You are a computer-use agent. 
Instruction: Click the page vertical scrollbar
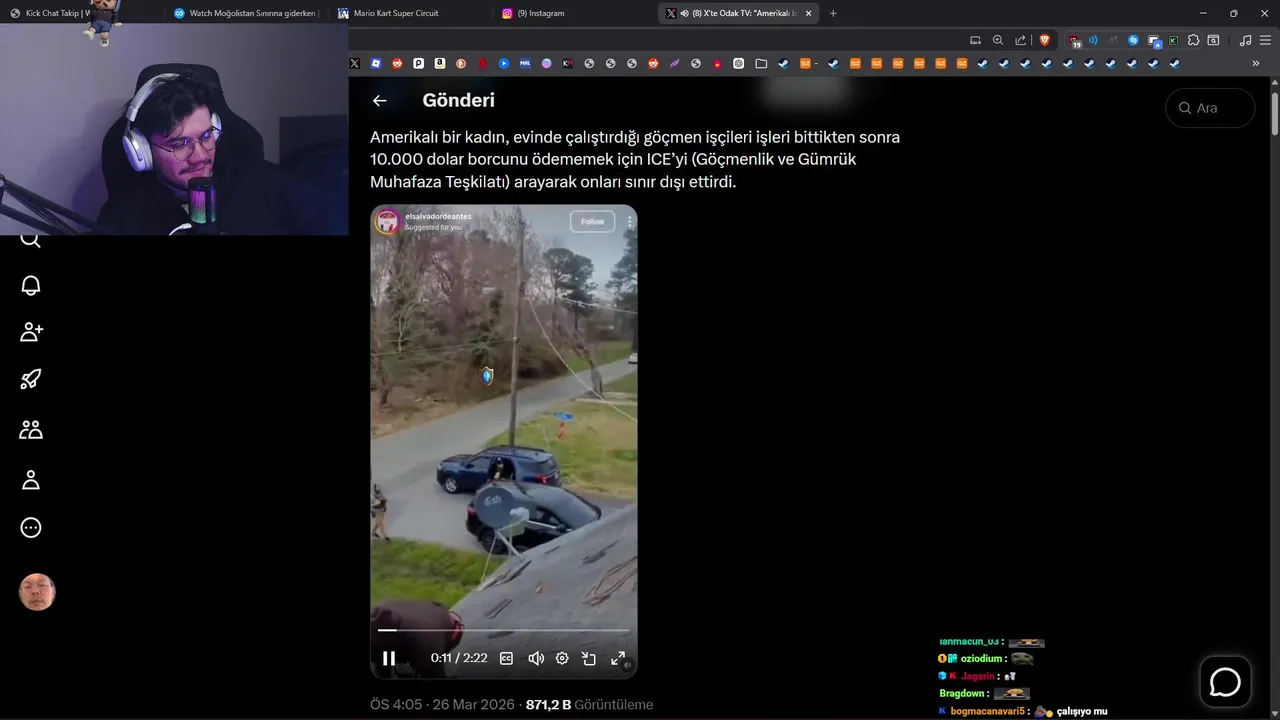coord(1275,114)
